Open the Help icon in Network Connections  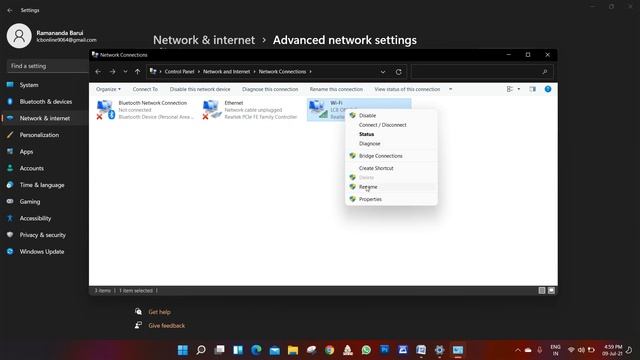pyautogui.click(x=548, y=89)
